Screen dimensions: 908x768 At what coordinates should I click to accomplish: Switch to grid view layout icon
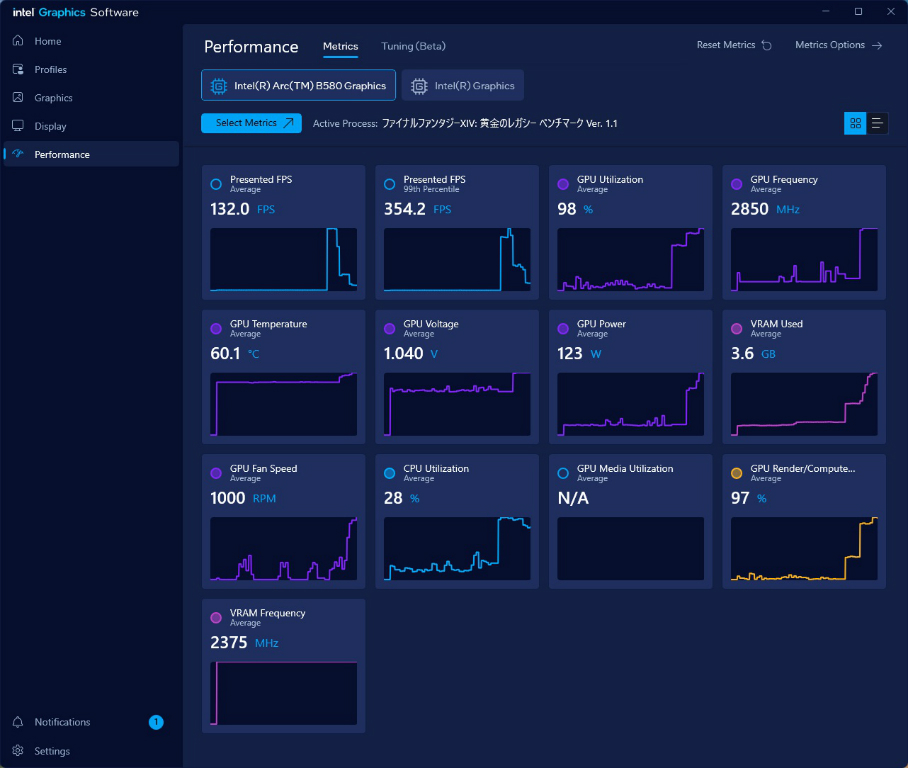(x=855, y=123)
